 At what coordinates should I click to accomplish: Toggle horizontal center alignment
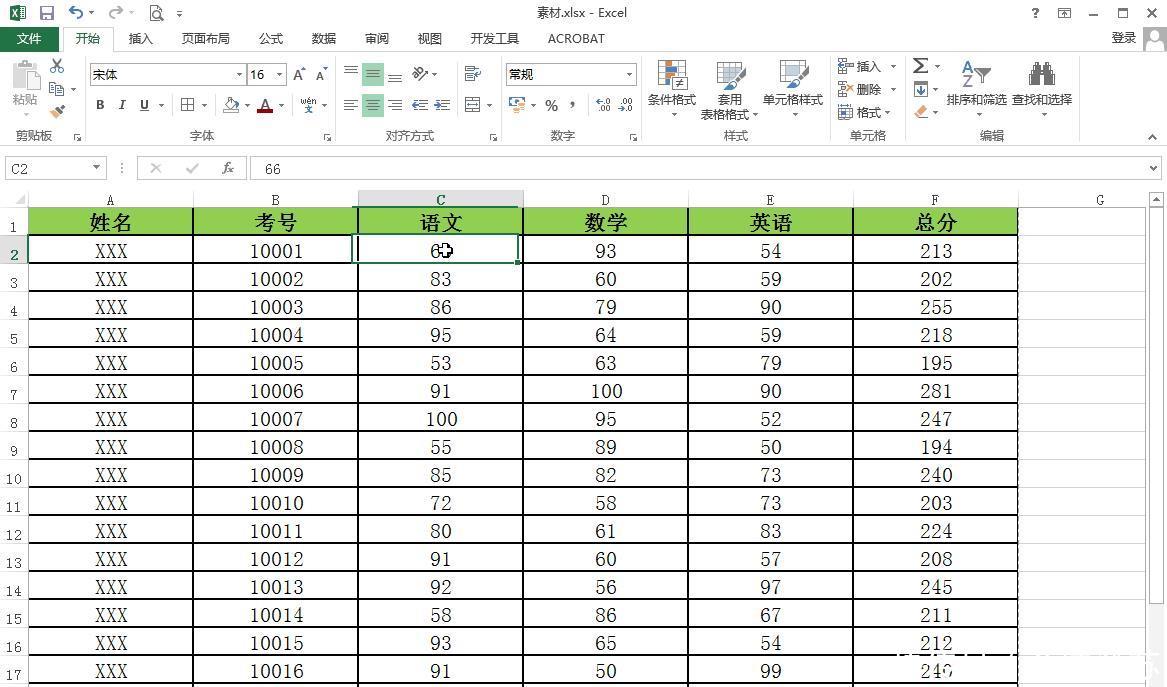(x=372, y=105)
